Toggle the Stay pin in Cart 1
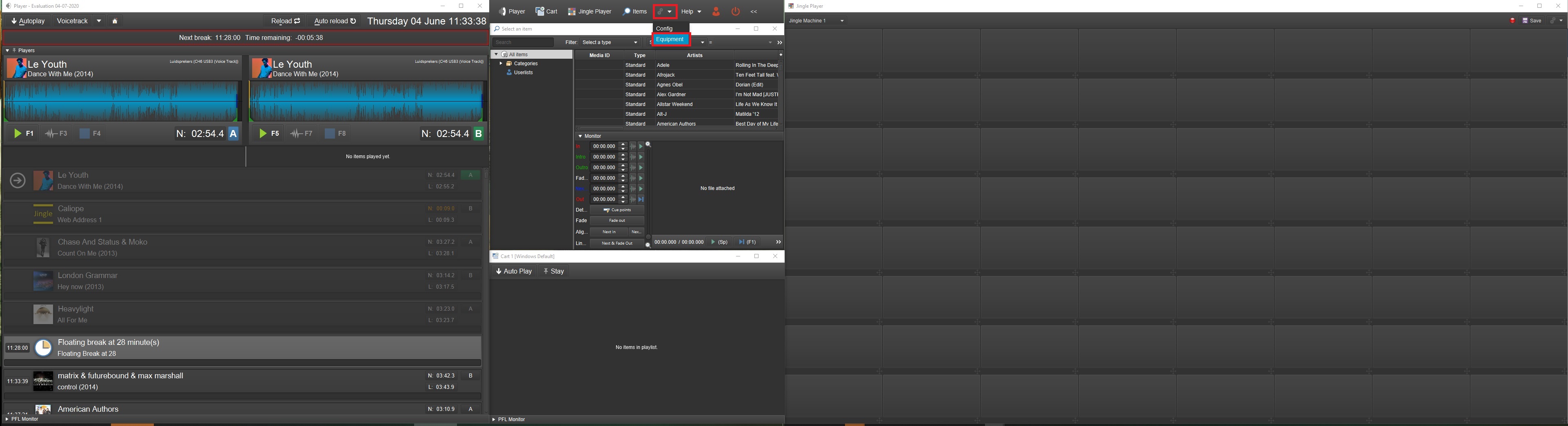This screenshot has height=426, width=1568. pos(553,271)
